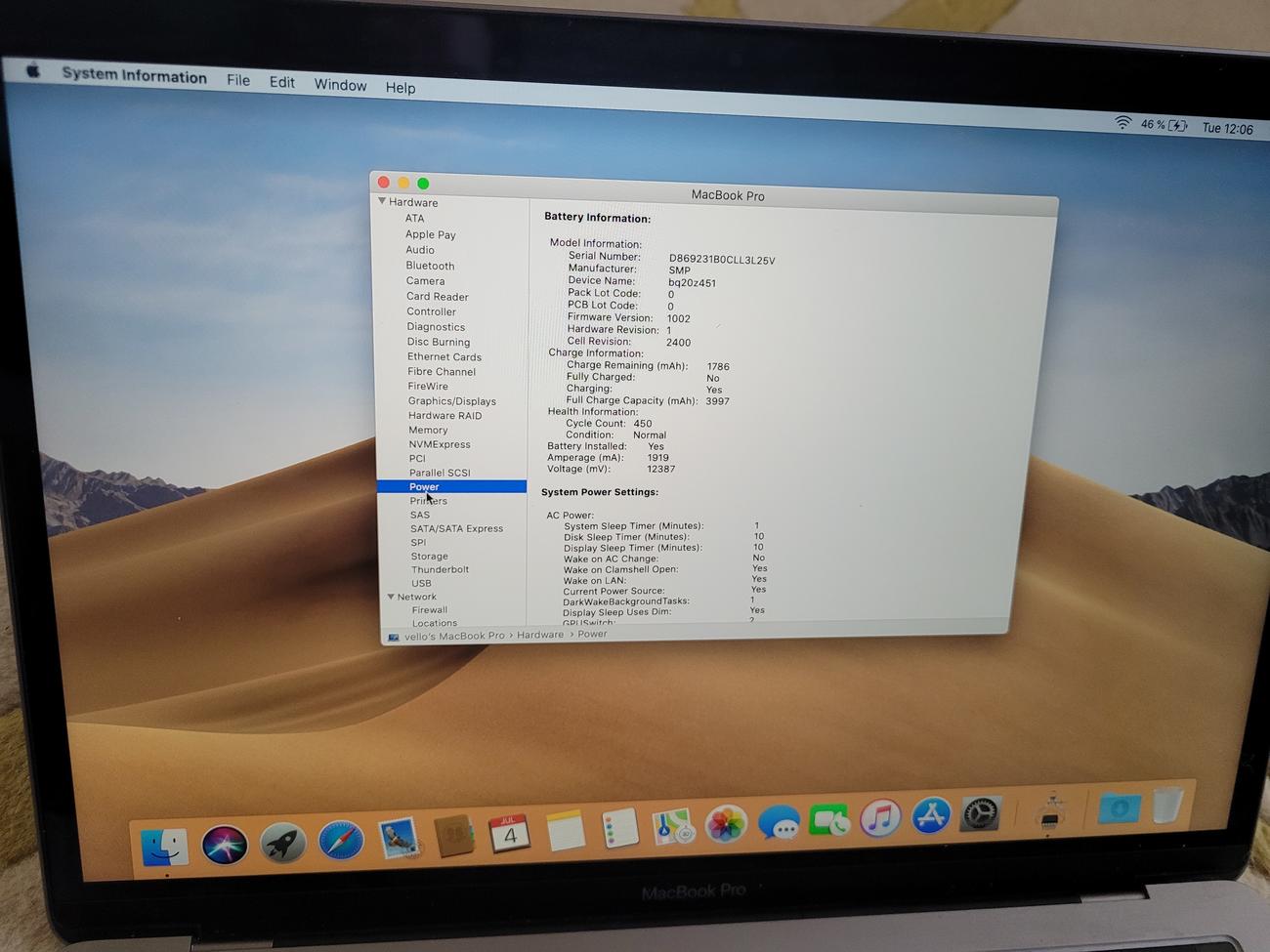The width and height of the screenshot is (1270, 952).
Task: Collapse the Hardware section triangle
Action: pyautogui.click(x=382, y=201)
